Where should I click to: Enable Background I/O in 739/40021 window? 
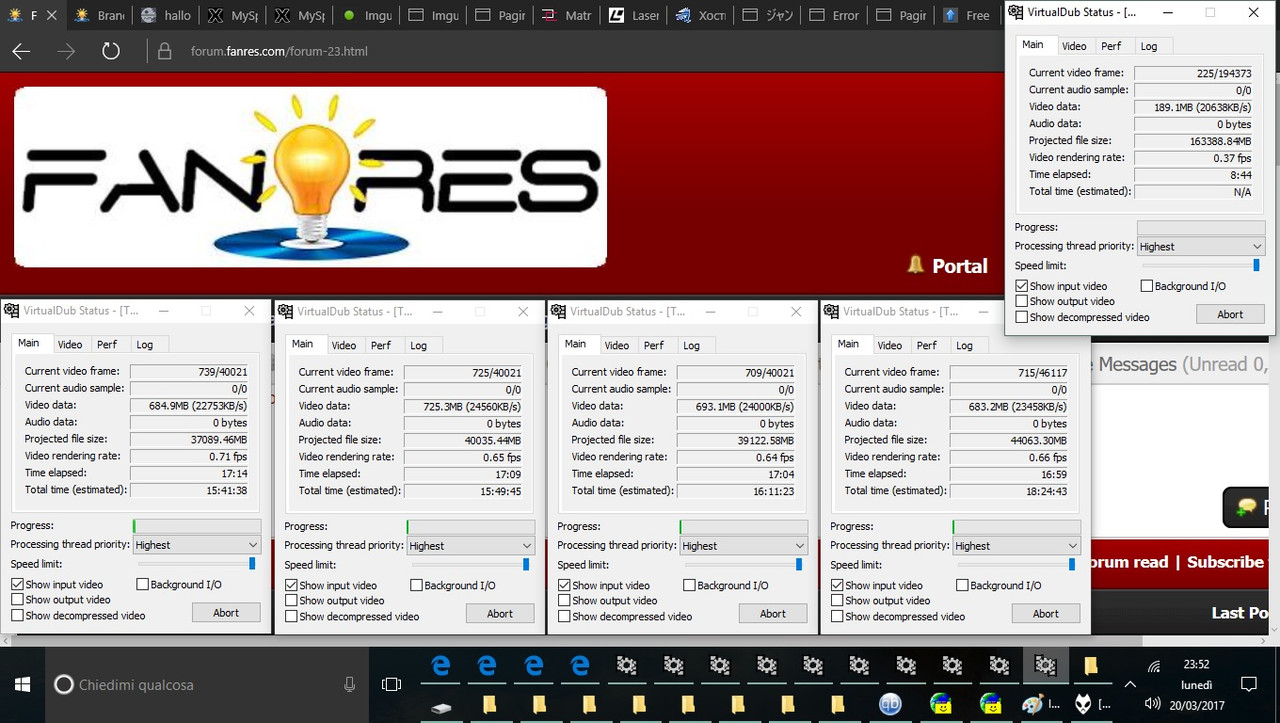click(142, 584)
